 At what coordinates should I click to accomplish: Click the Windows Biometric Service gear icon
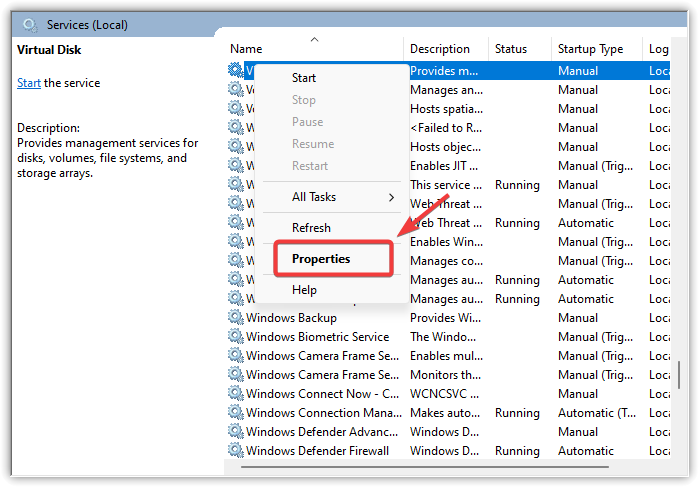tap(236, 337)
